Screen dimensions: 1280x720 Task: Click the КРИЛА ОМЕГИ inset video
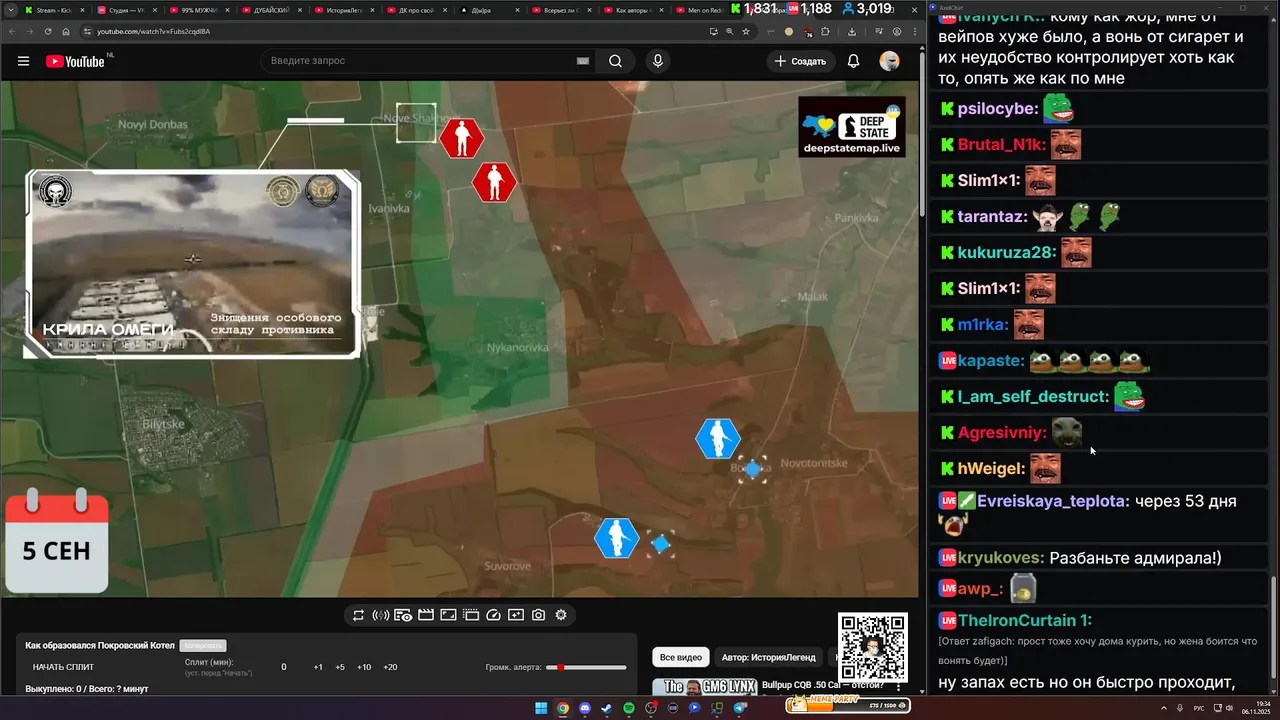point(192,263)
